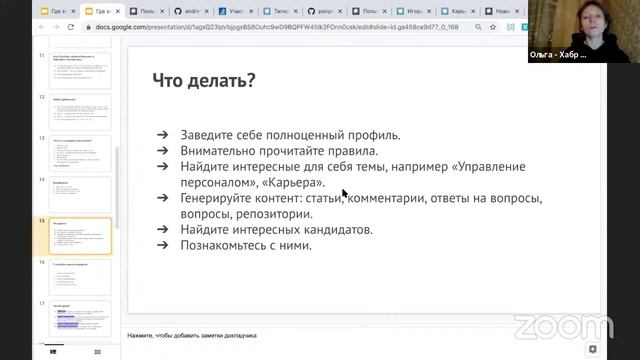Screen dimensions: 640x360
Task: Click the Zoom speaker video 'Ольга - Хабр'
Action: pyautogui.click(x=584, y=31)
